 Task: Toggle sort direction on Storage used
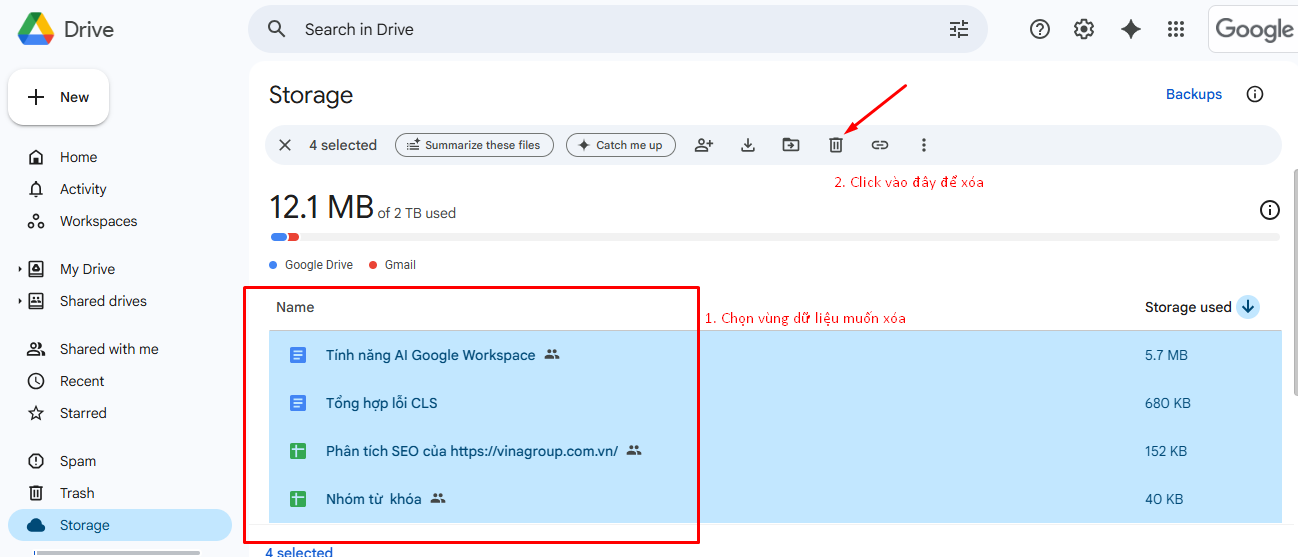click(1247, 307)
